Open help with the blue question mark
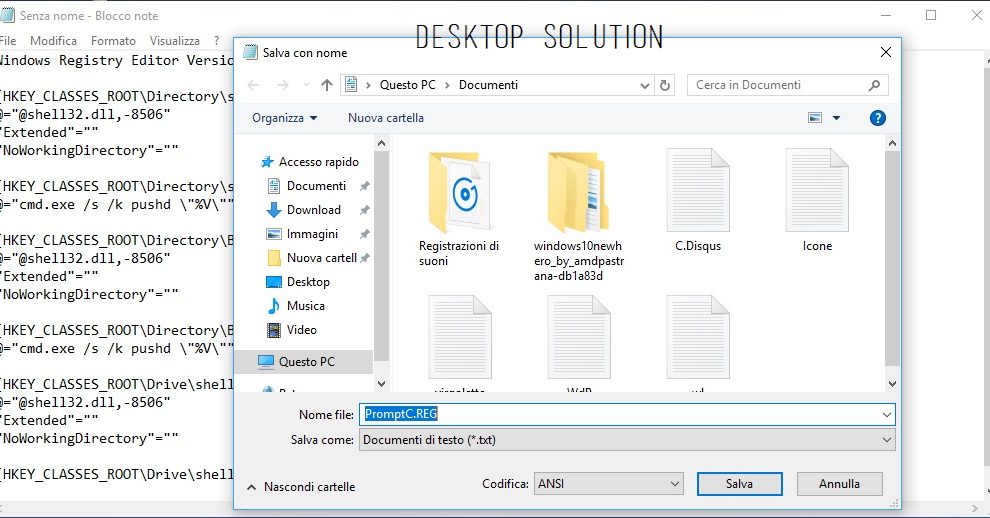This screenshot has width=990, height=518. [x=878, y=118]
